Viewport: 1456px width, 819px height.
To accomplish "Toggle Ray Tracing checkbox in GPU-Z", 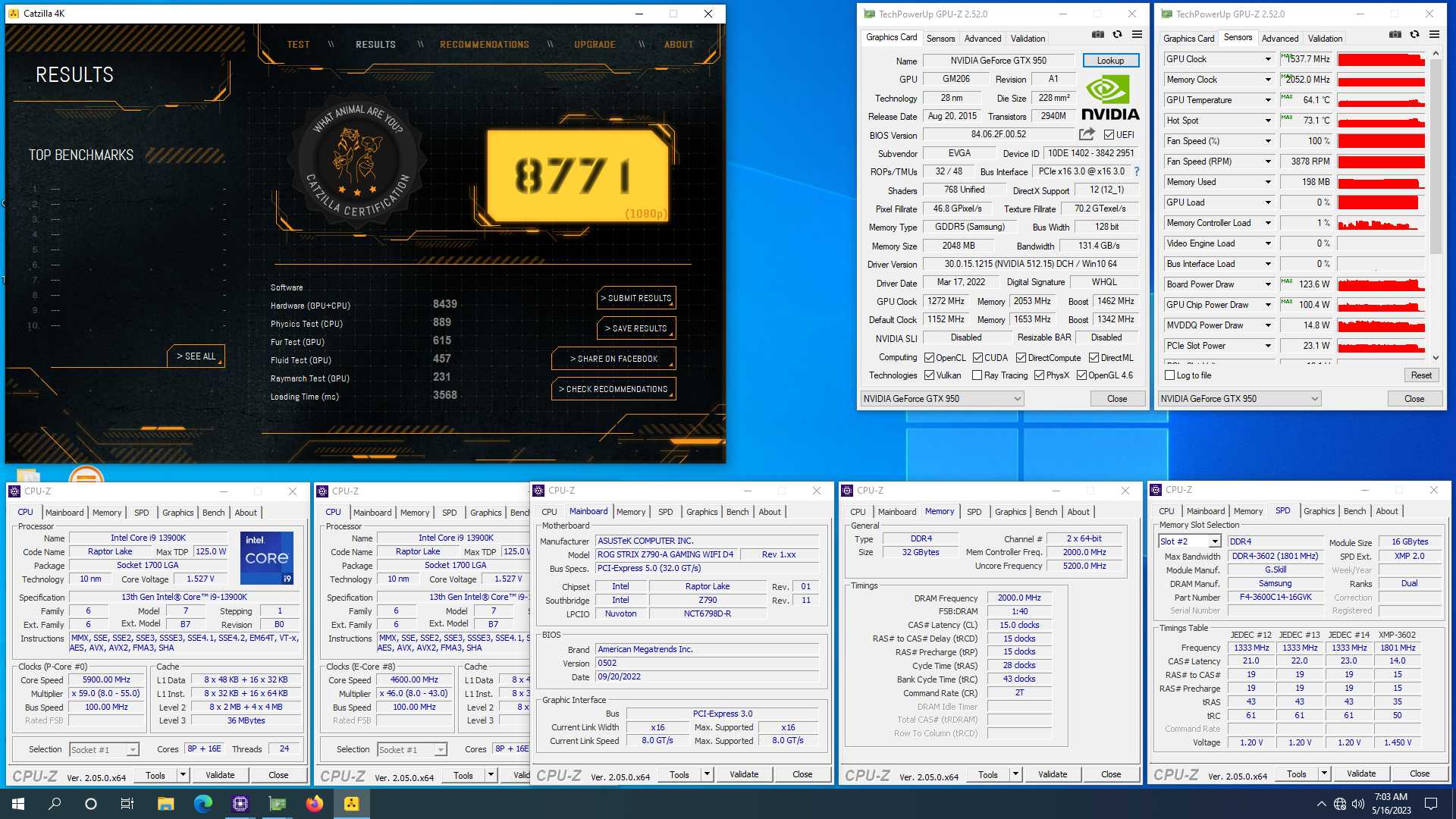I will [977, 375].
